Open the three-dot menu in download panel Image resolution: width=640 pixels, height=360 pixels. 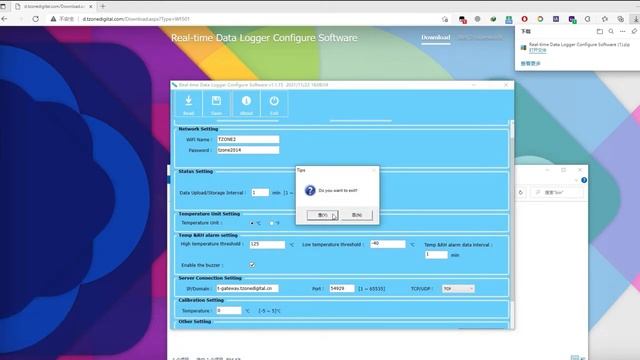click(x=622, y=31)
